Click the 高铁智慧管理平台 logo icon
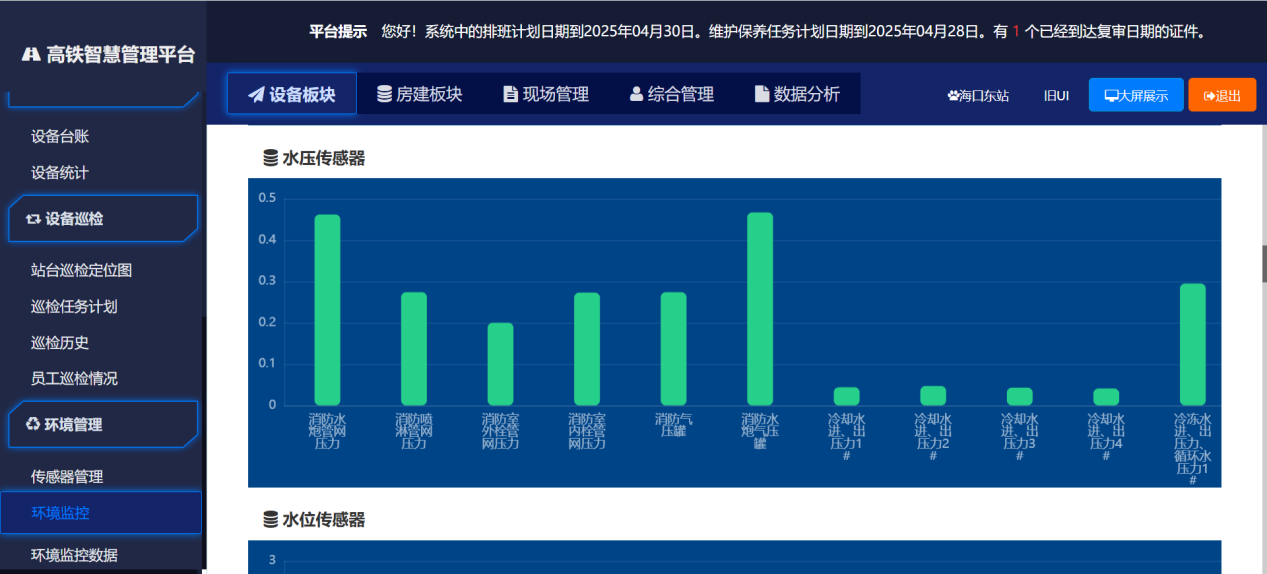This screenshot has width=1267, height=574. (x=31, y=54)
